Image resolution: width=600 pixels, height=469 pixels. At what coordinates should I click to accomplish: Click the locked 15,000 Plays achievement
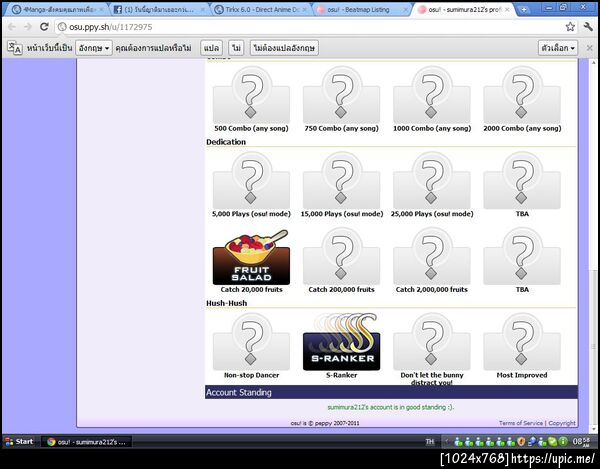(x=341, y=181)
